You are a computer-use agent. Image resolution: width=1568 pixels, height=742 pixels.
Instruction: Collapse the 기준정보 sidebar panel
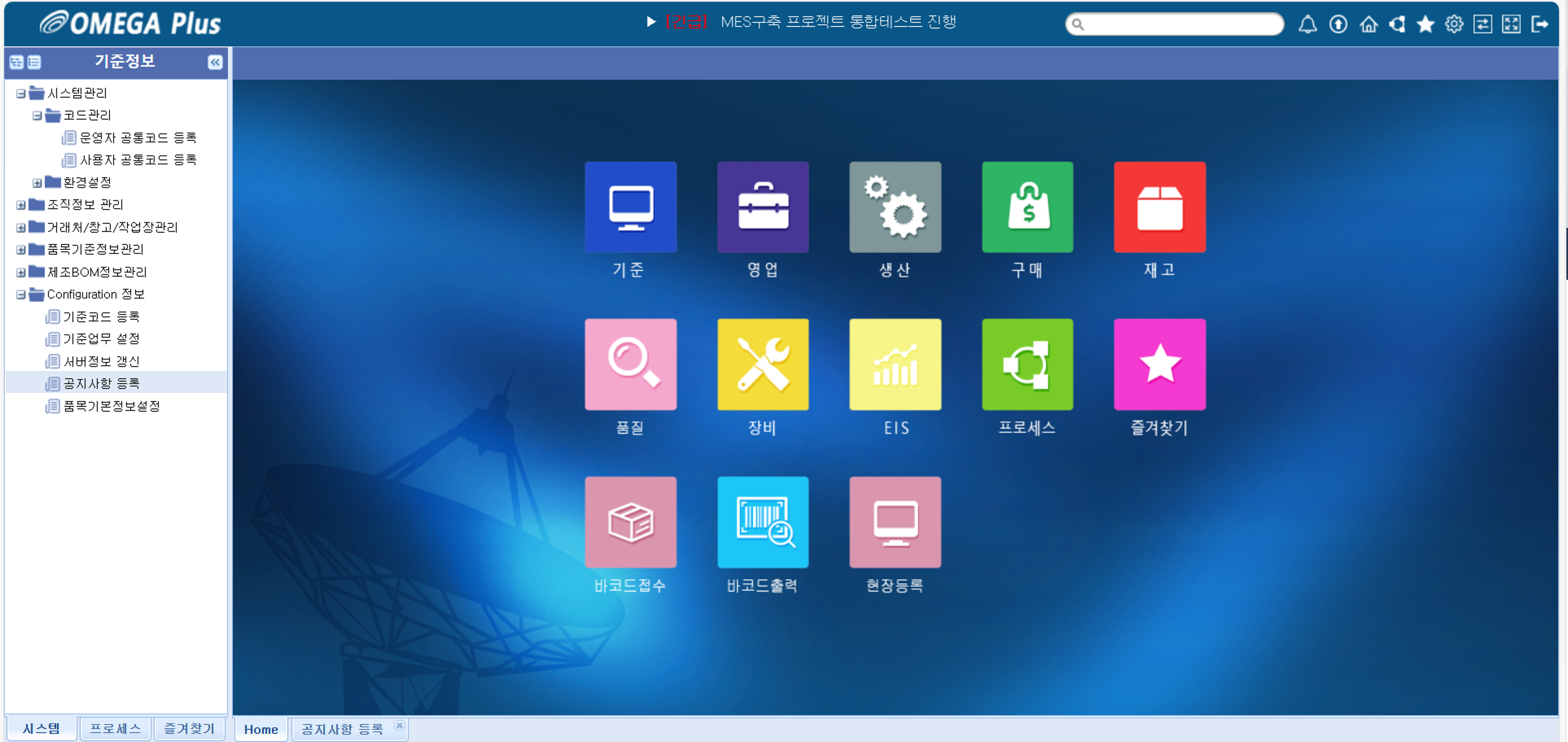point(215,62)
